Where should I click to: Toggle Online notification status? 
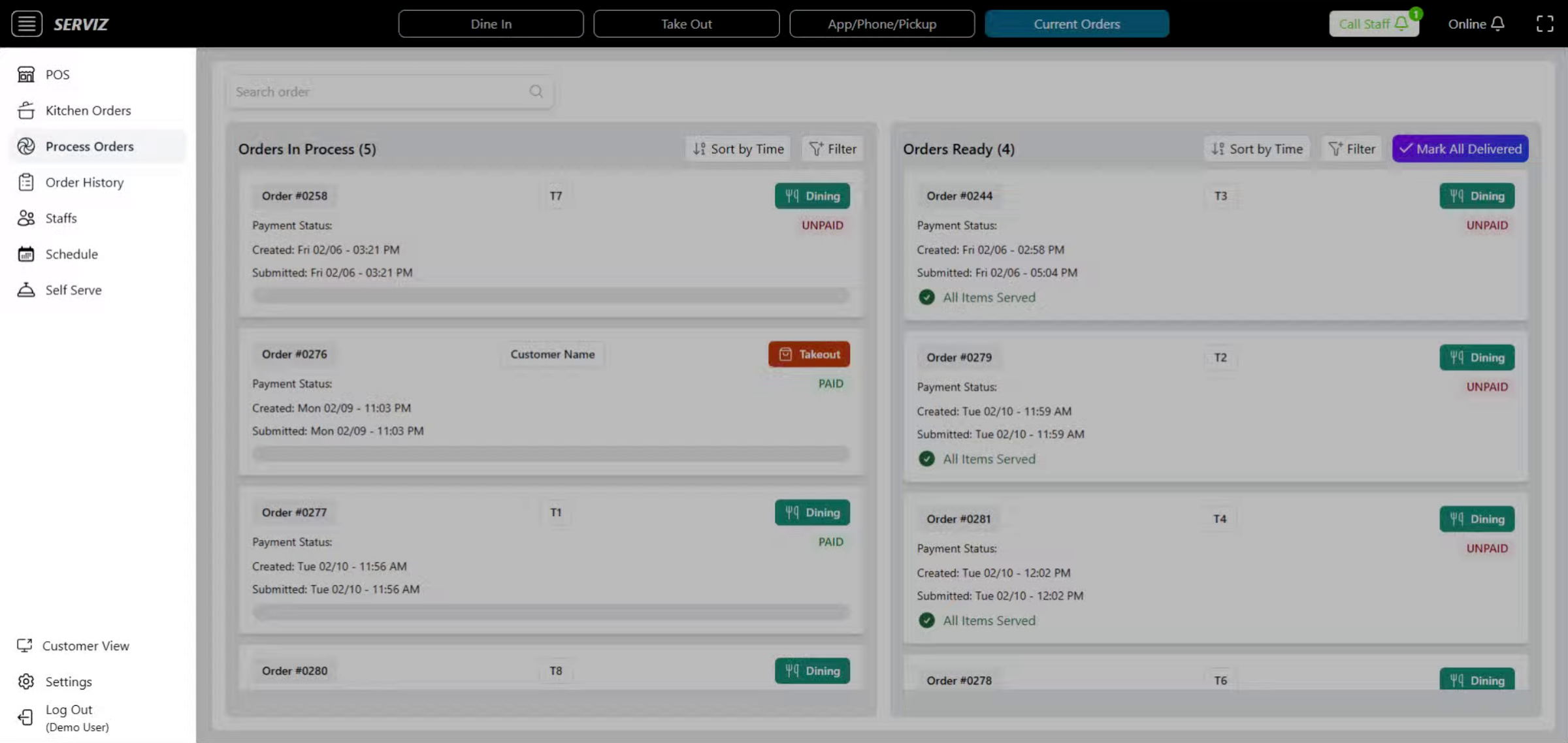[x=1476, y=24]
